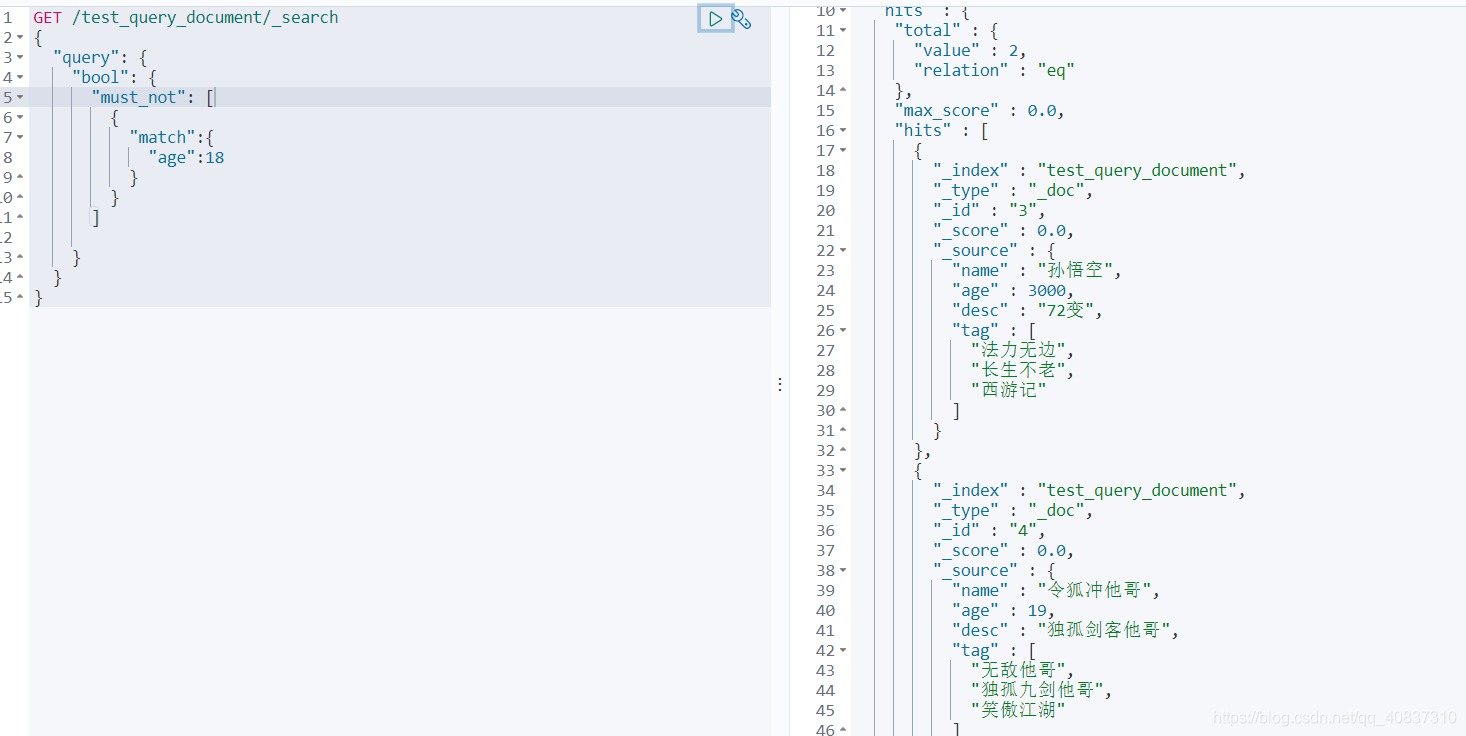Click the "_id" : "4" line in output

coord(989,530)
